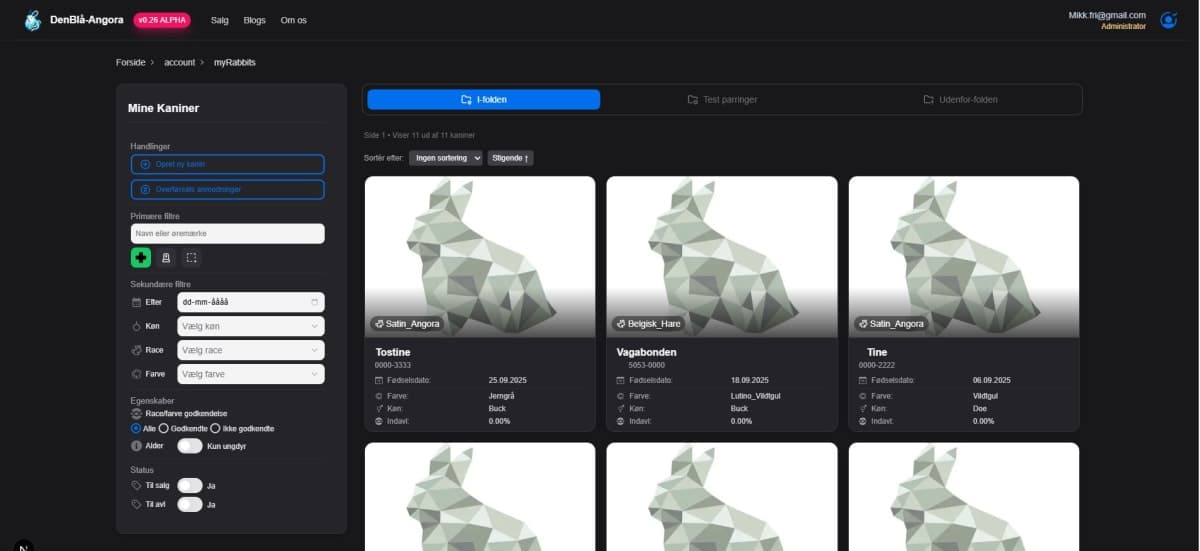
Task: Open the Om os menu item
Action: (294, 20)
